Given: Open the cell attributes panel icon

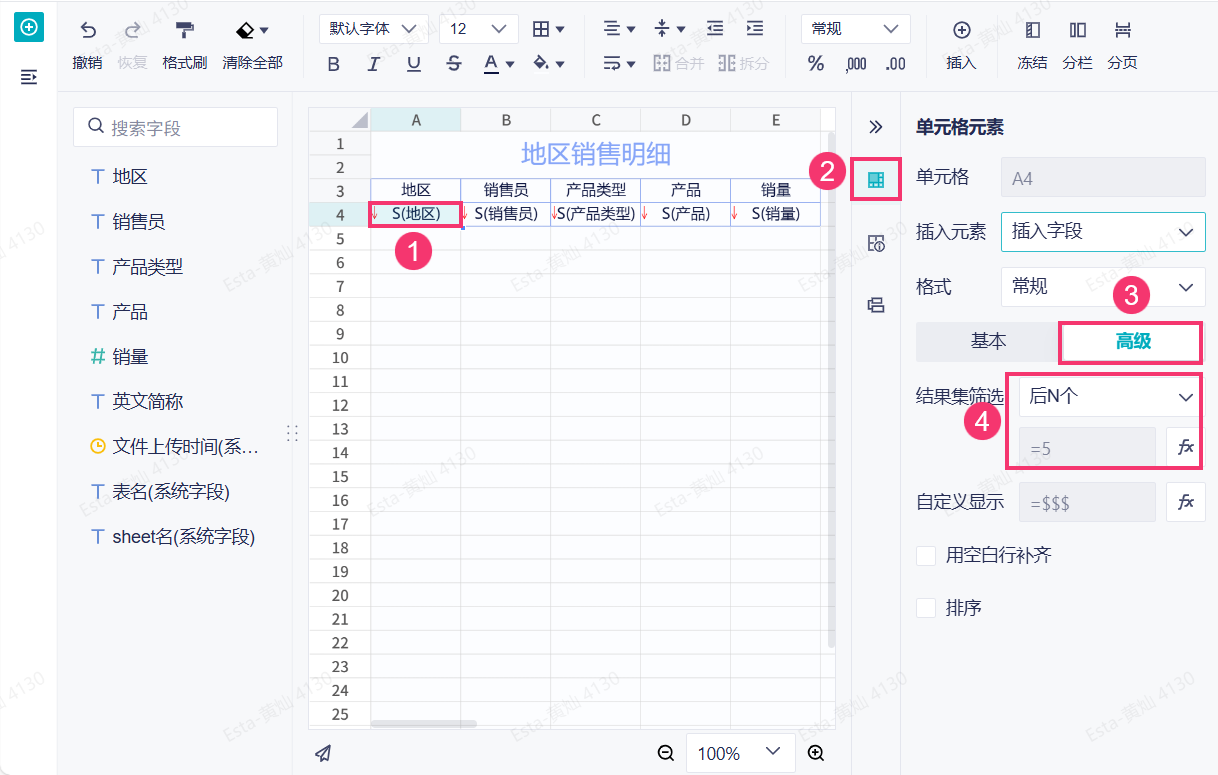Looking at the screenshot, I should 876,243.
